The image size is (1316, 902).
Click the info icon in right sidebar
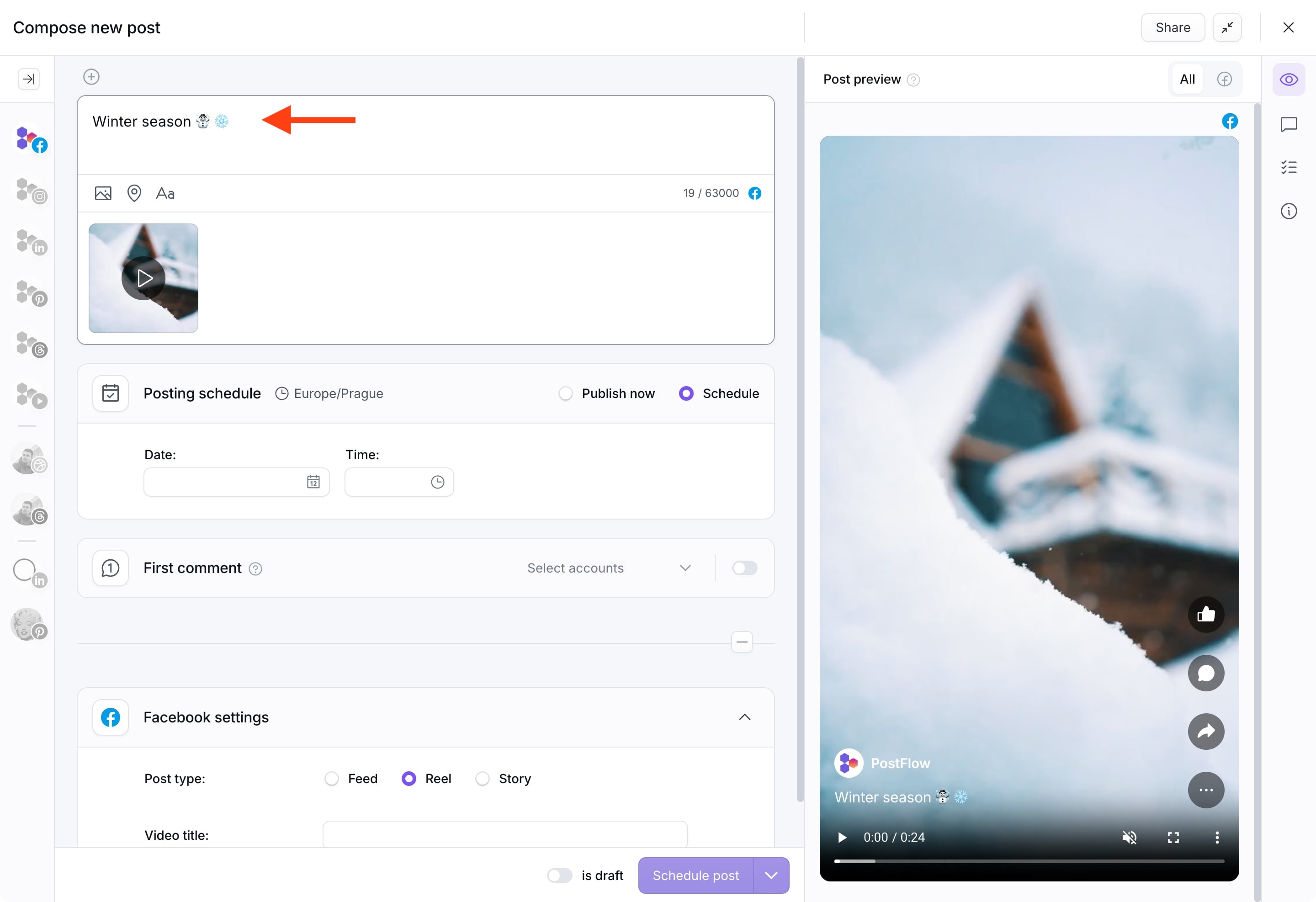(x=1289, y=211)
